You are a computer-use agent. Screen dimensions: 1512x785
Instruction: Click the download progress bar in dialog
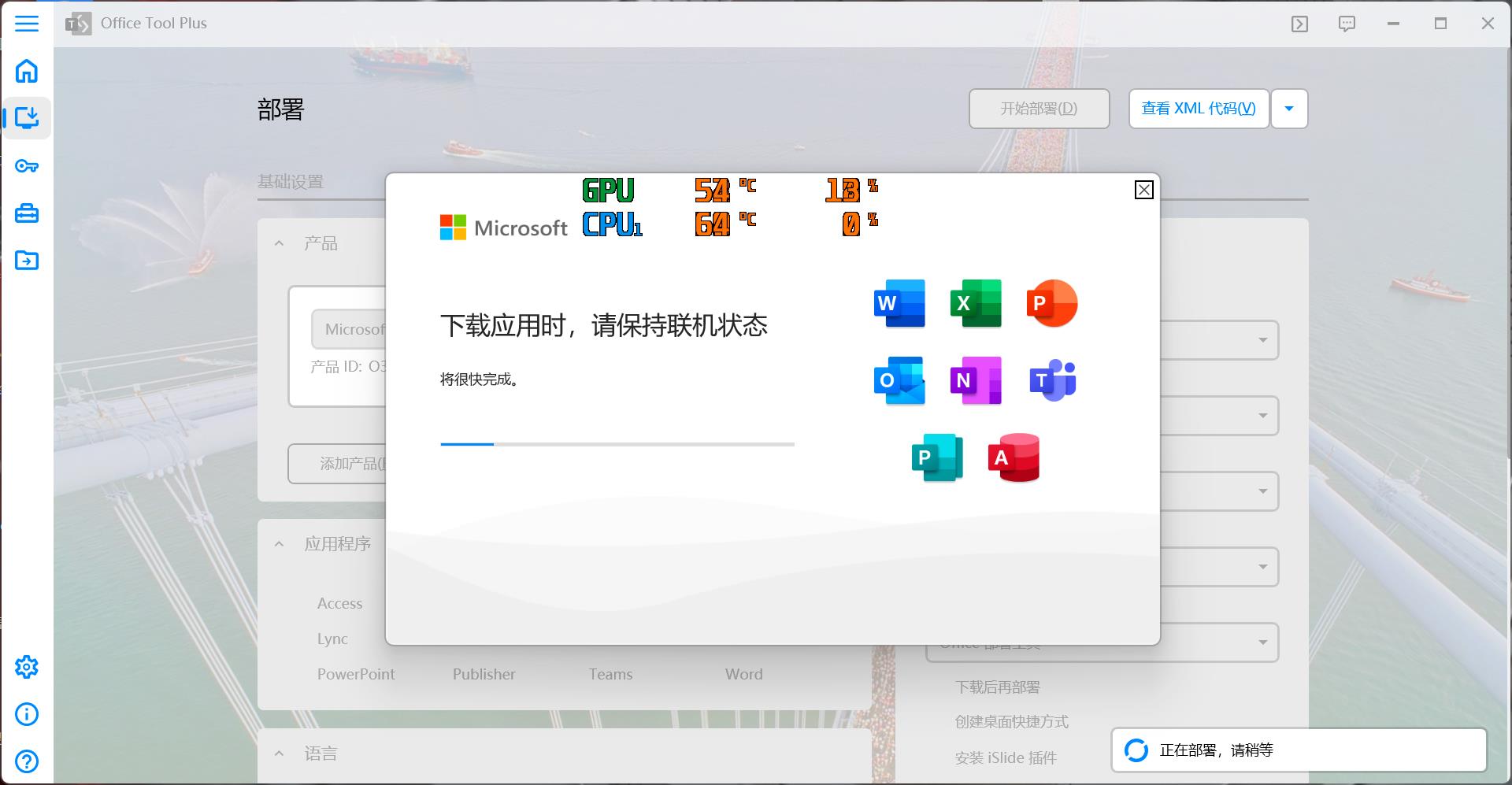pyautogui.click(x=617, y=444)
